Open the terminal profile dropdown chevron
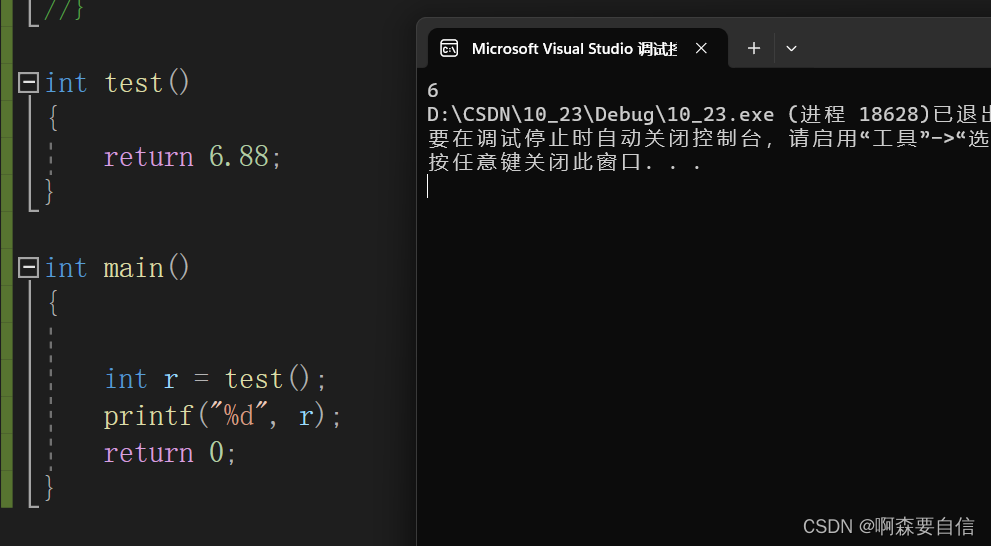The image size is (991, 546). point(791,49)
